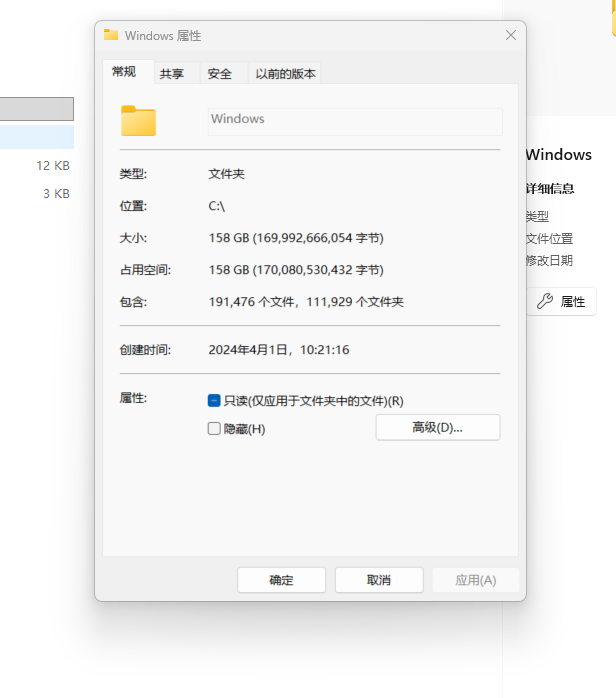Screen dimensions: 616x698
Task: Click the 取消 button
Action: point(379,580)
